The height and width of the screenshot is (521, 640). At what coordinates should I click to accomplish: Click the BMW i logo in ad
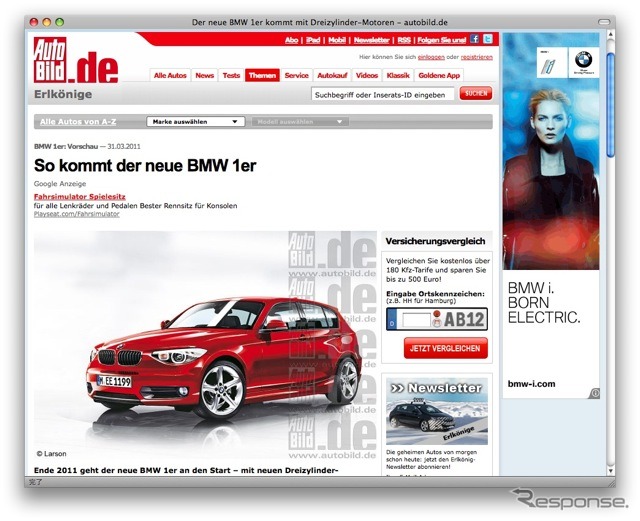pos(552,62)
